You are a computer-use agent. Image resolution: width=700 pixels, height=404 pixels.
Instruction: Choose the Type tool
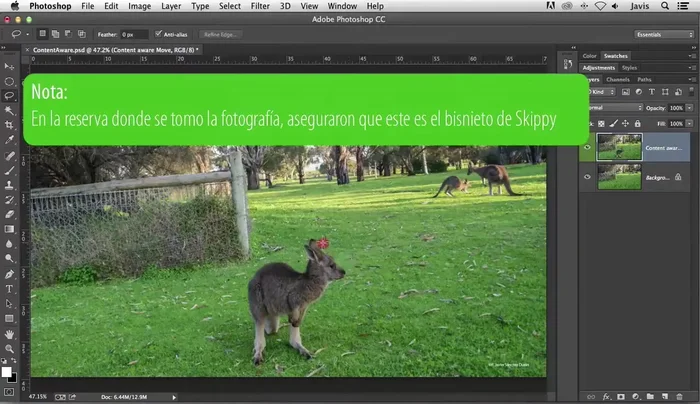click(x=9, y=288)
